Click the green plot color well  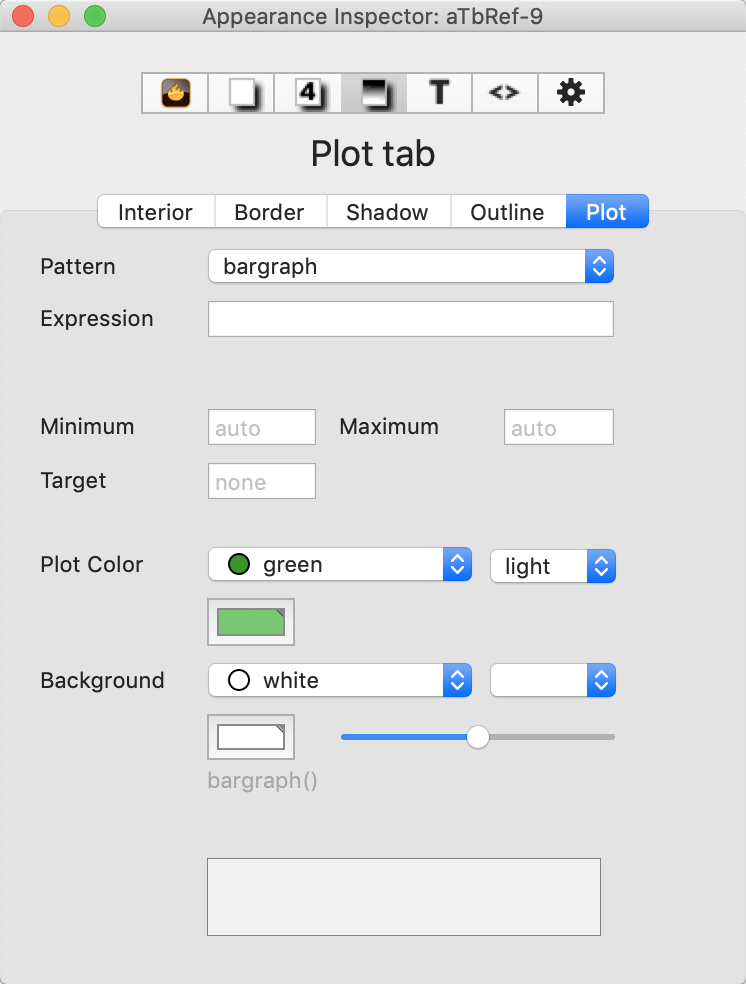[250, 621]
